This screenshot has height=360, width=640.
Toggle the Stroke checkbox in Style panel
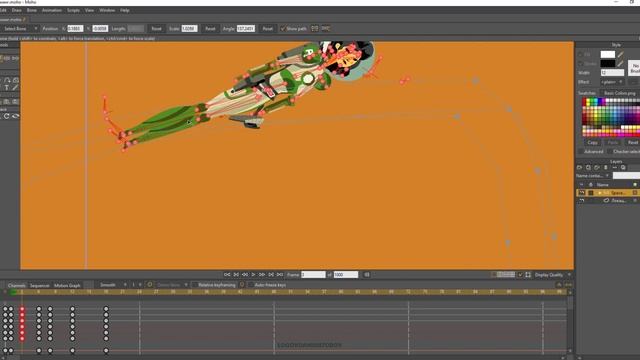click(x=580, y=64)
